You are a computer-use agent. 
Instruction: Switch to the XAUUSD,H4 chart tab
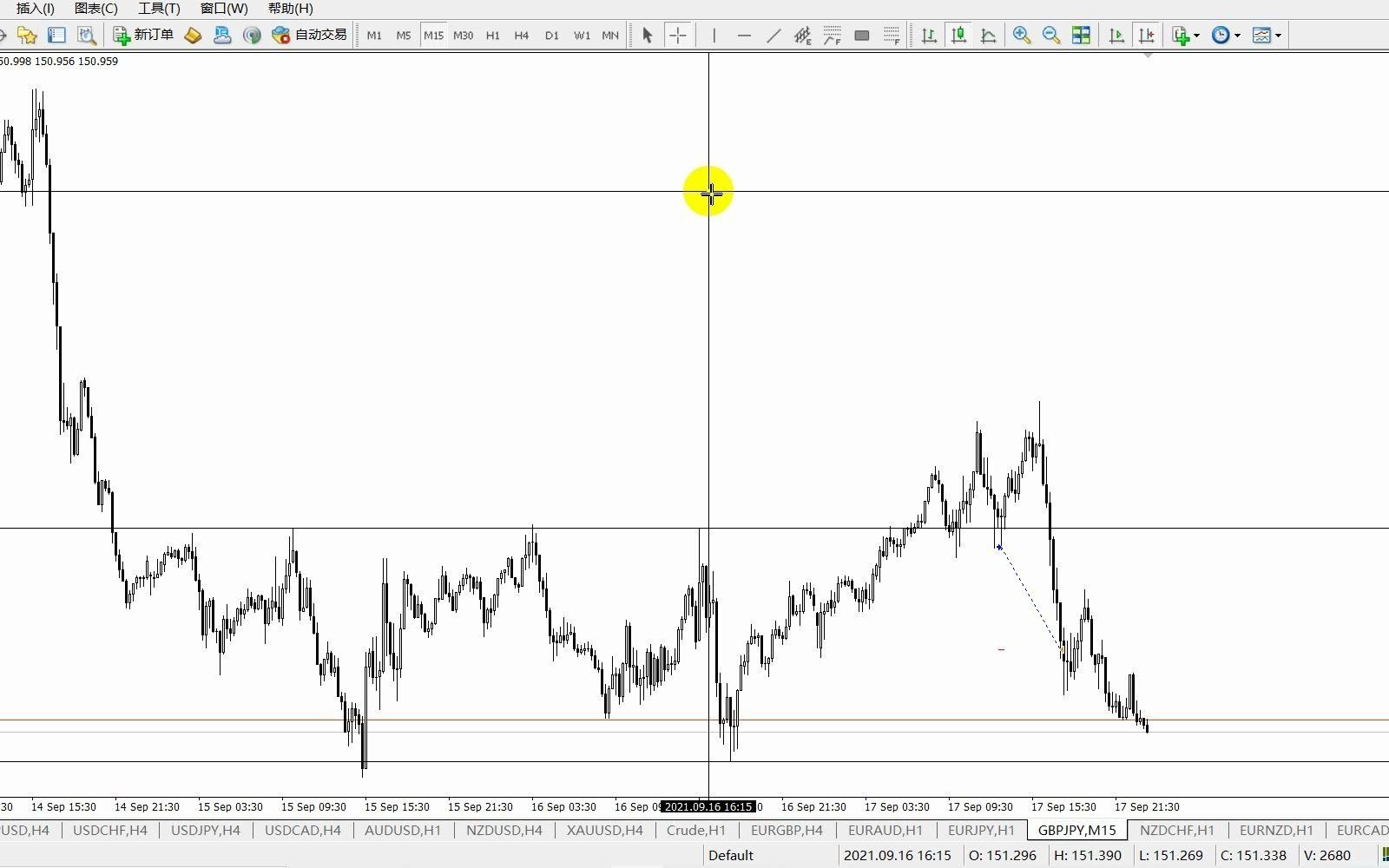605,831
